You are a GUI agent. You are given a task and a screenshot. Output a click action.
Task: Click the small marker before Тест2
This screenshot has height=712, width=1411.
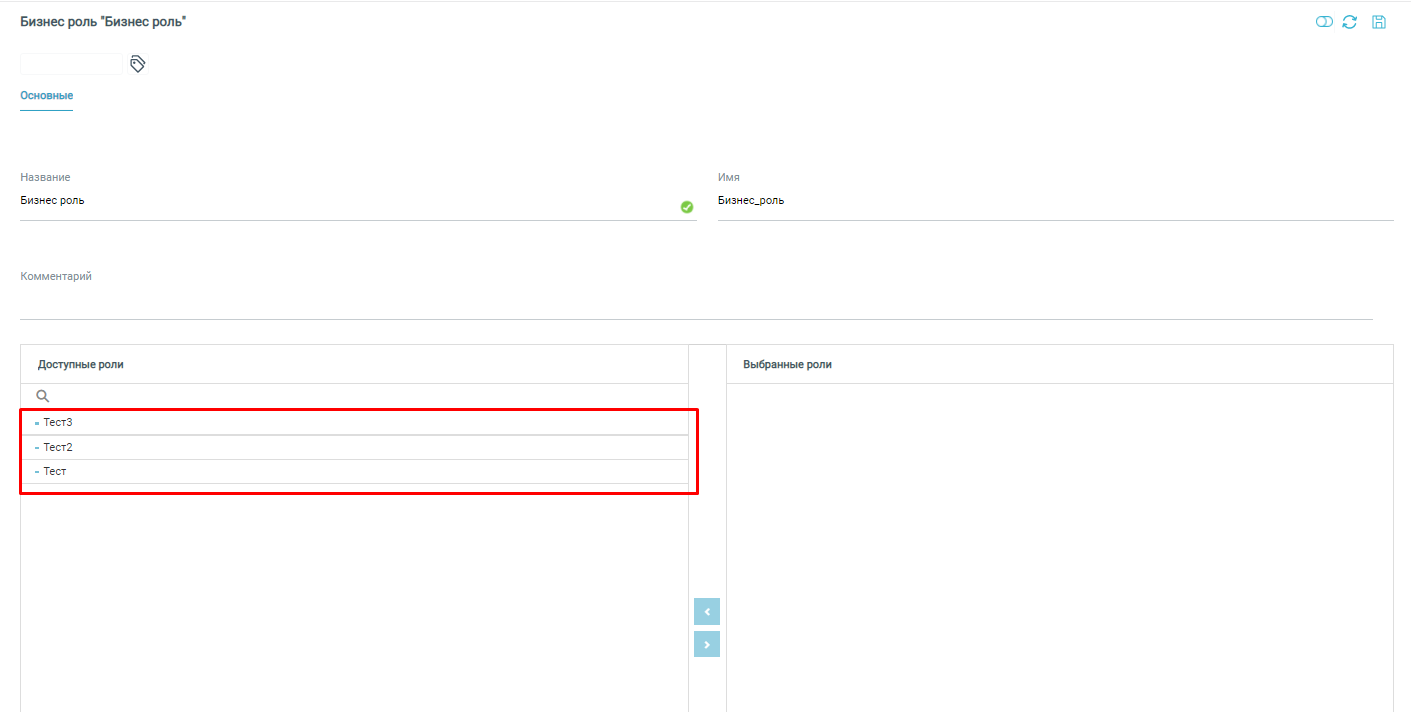point(37,448)
